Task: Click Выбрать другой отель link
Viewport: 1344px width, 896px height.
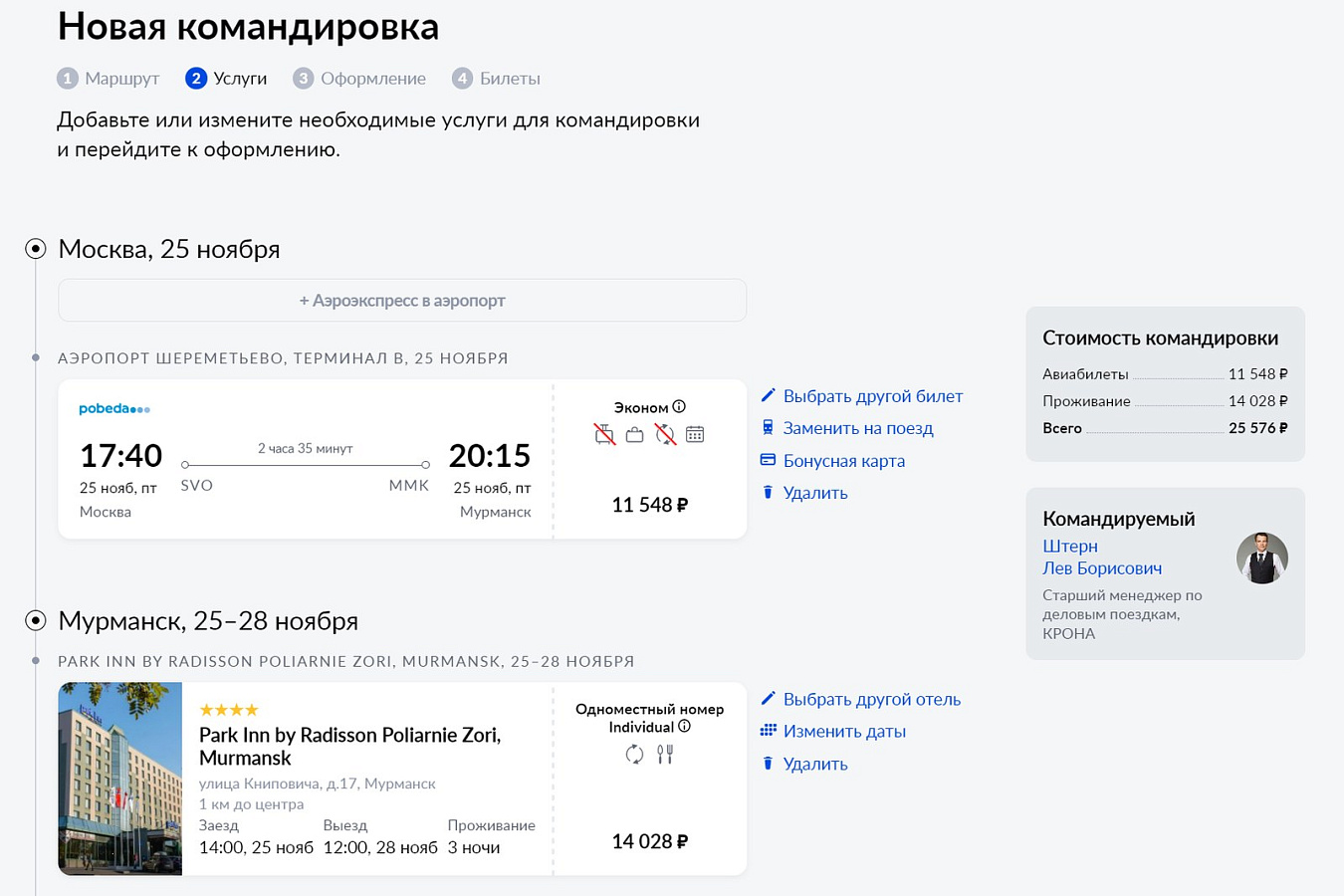Action: click(x=872, y=699)
